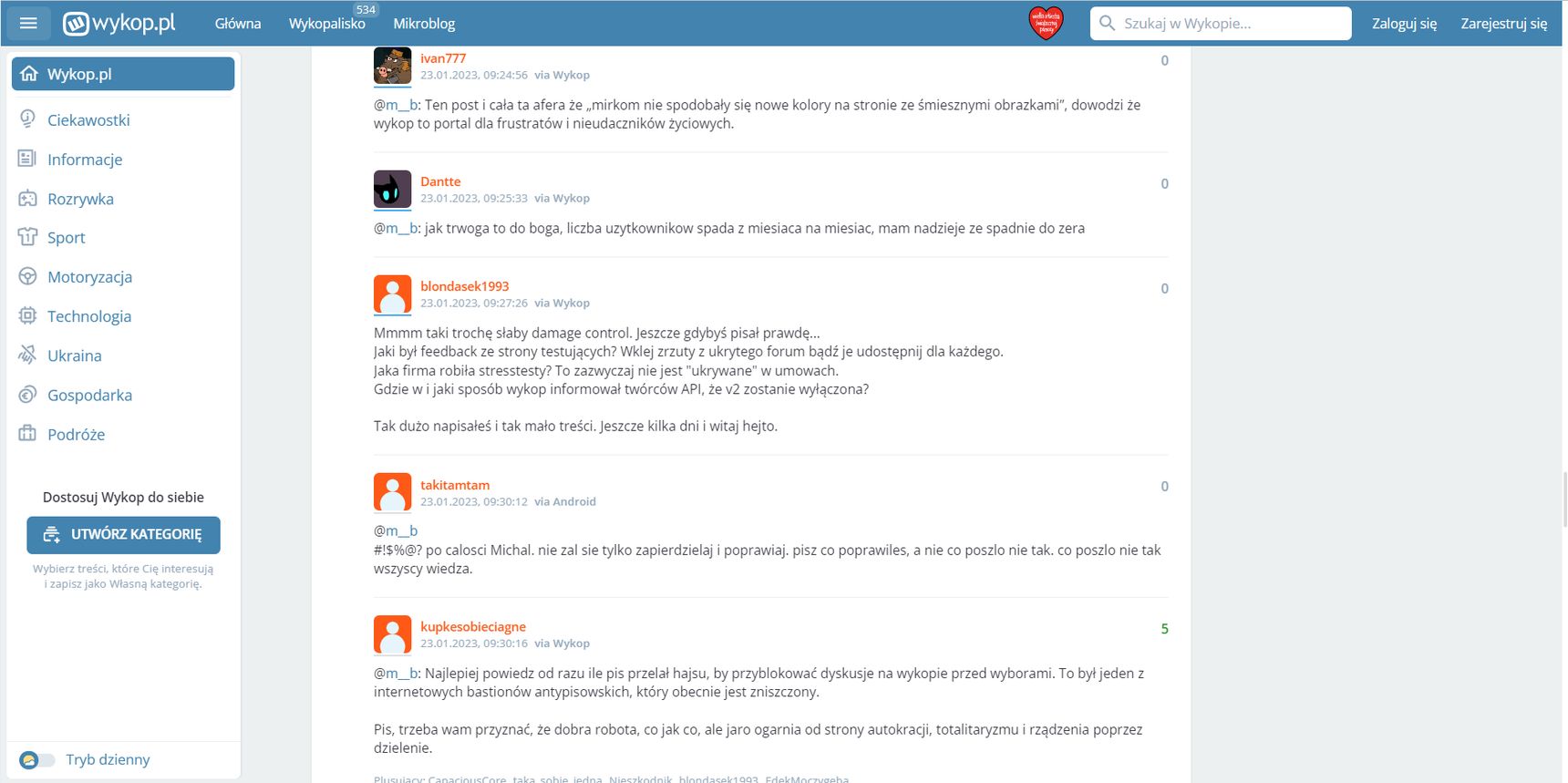The width and height of the screenshot is (1568, 783).
Task: Click the Sport jersey icon
Action: (x=27, y=237)
